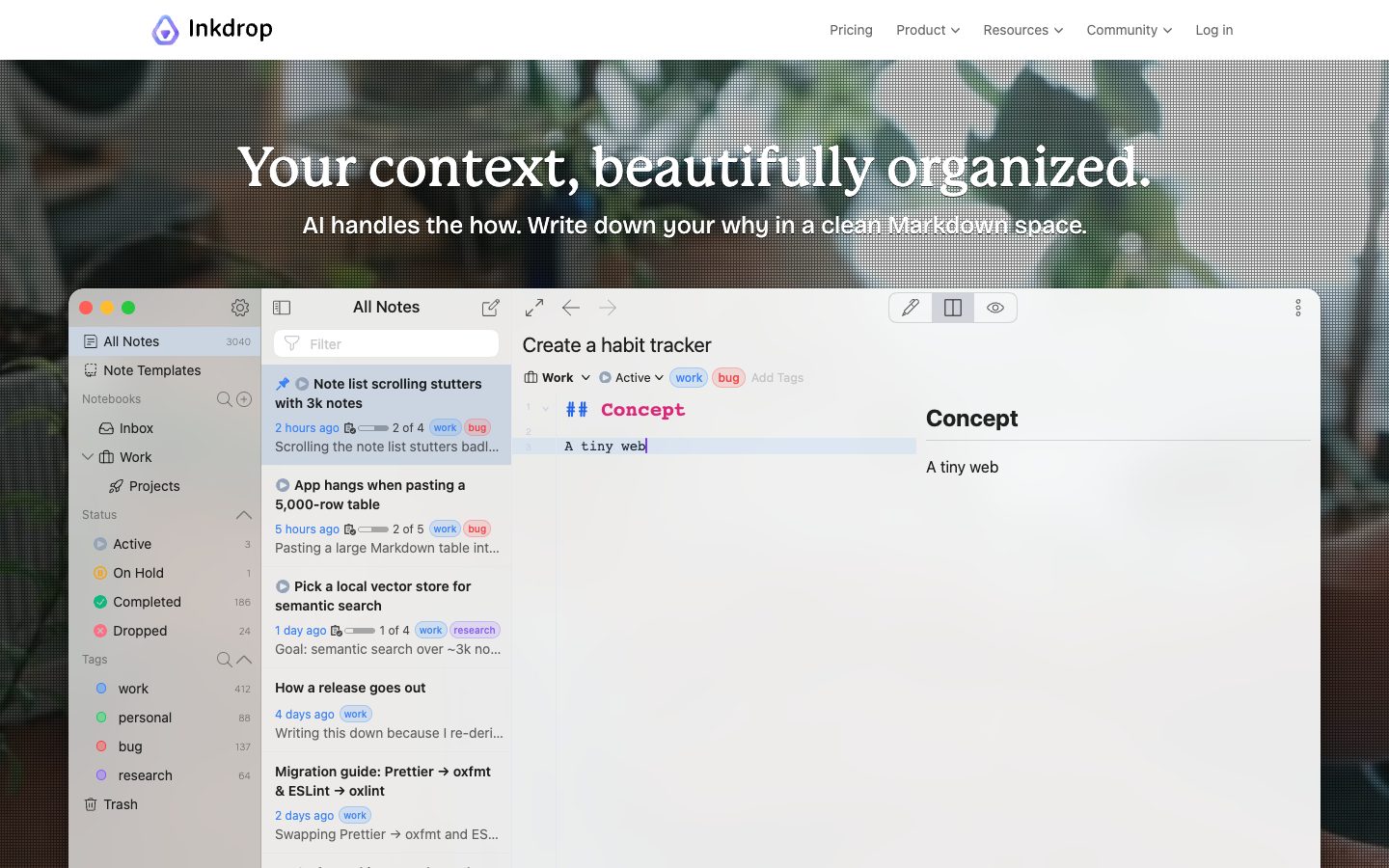This screenshot has height=868, width=1389.
Task: Select All Notes in sidebar
Action: click(x=165, y=341)
